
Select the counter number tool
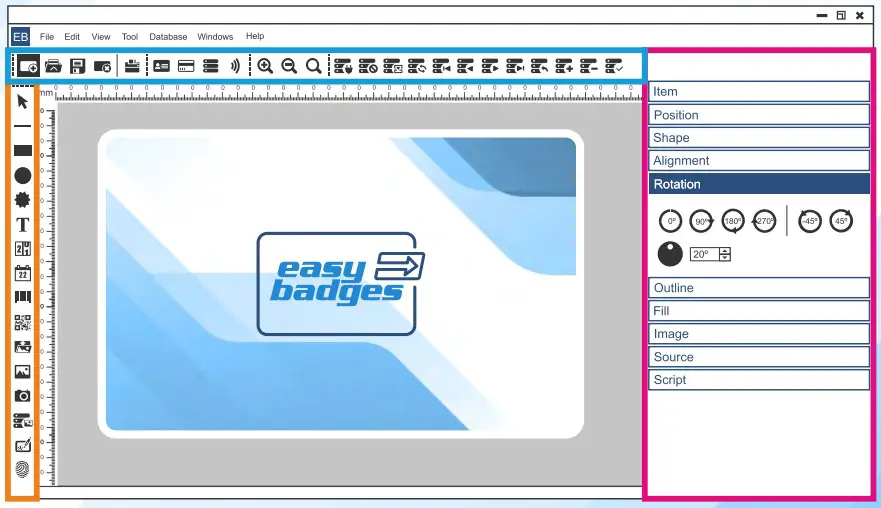point(22,249)
